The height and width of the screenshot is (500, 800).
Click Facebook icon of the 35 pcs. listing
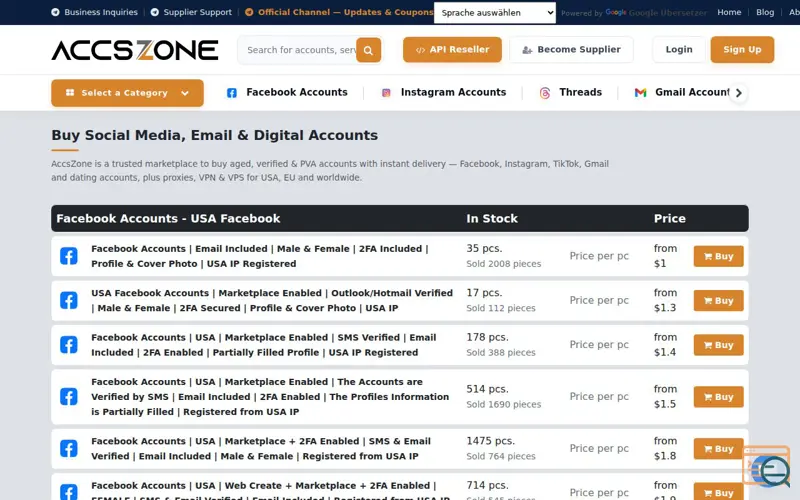[69, 256]
